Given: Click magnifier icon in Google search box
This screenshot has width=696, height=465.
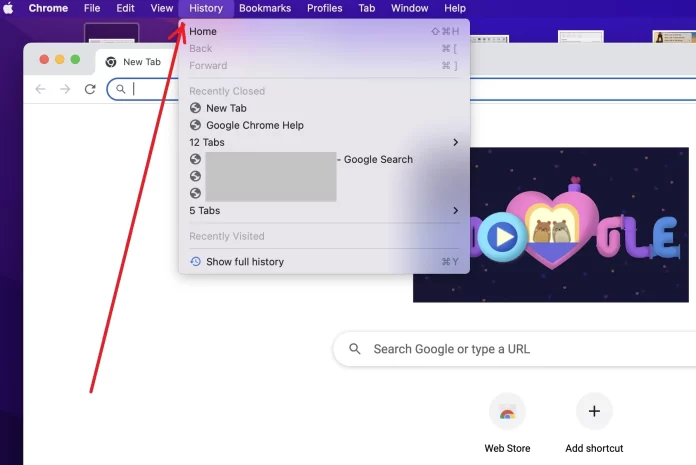Looking at the screenshot, I should point(355,349).
